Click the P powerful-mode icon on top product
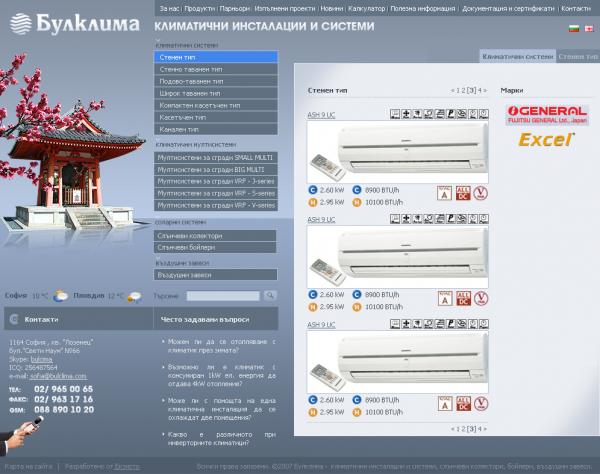 pos(451,114)
